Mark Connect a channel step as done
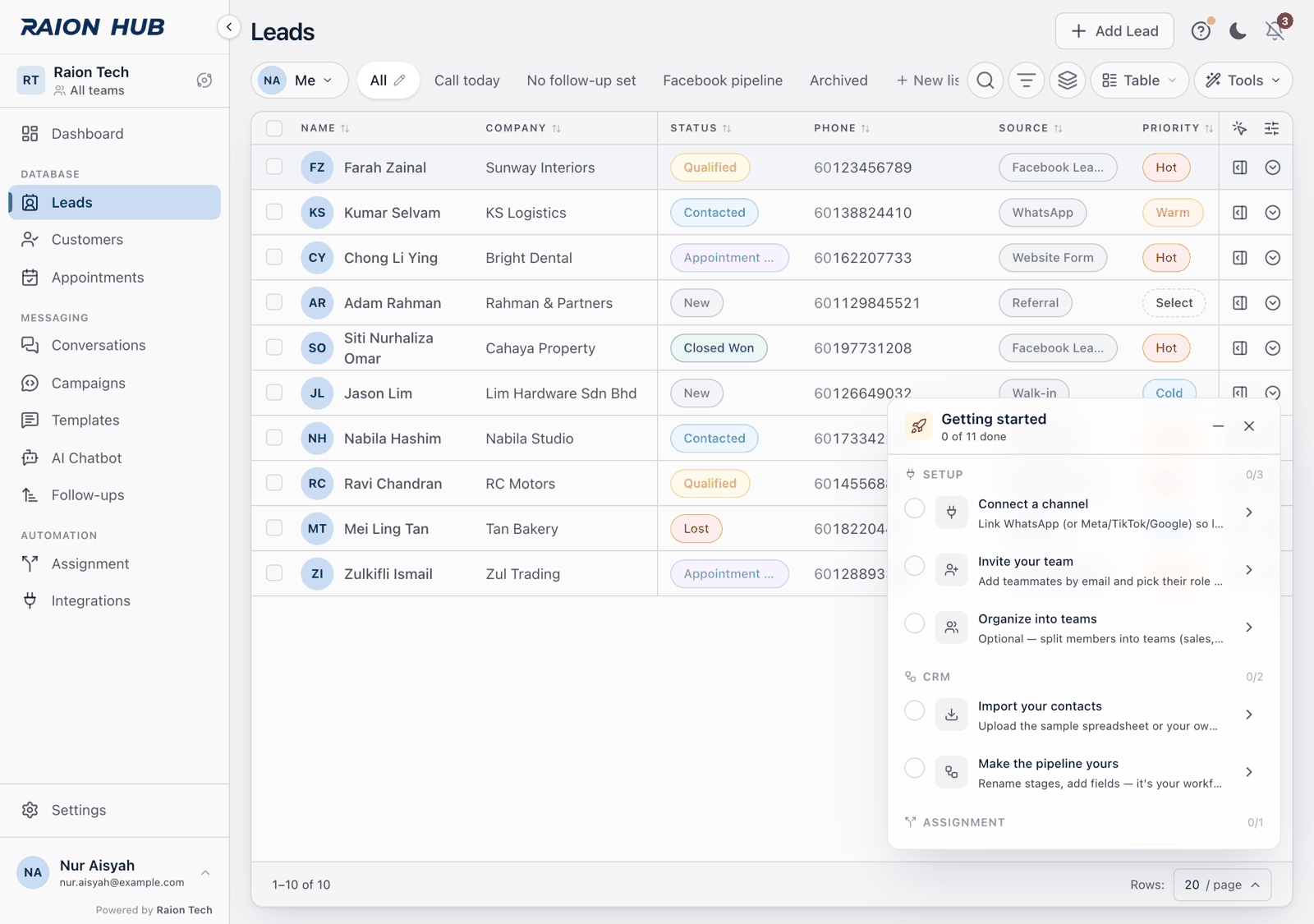Viewport: 1314px width, 924px height. click(914, 508)
